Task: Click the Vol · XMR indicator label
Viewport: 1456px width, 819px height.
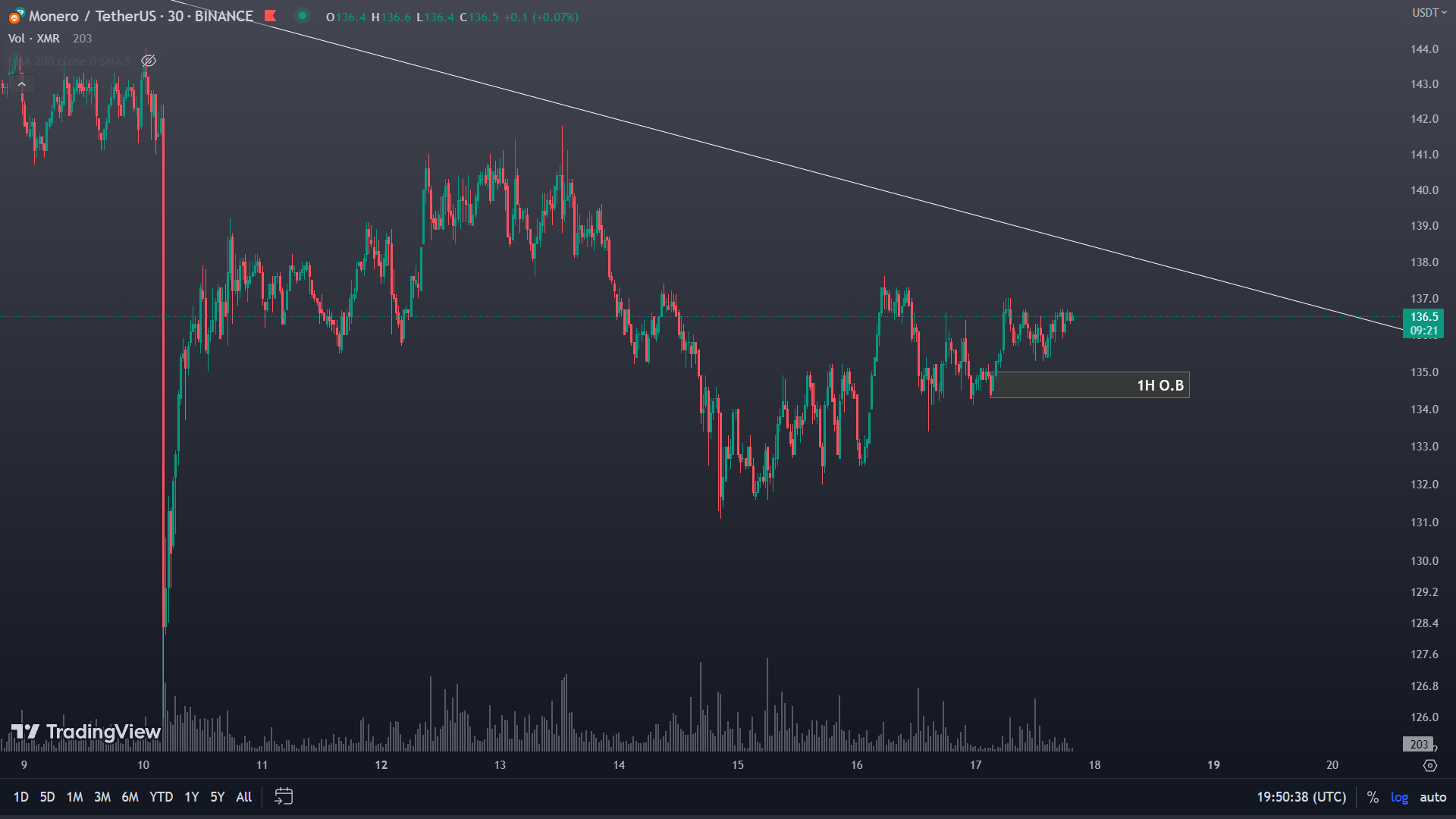Action: (x=34, y=39)
